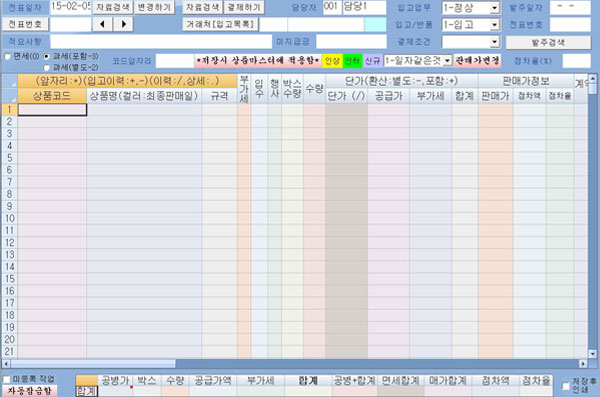The width and height of the screenshot is (600, 397).
Task: Click the vertical scrollbar down arrow
Action: tap(592, 354)
